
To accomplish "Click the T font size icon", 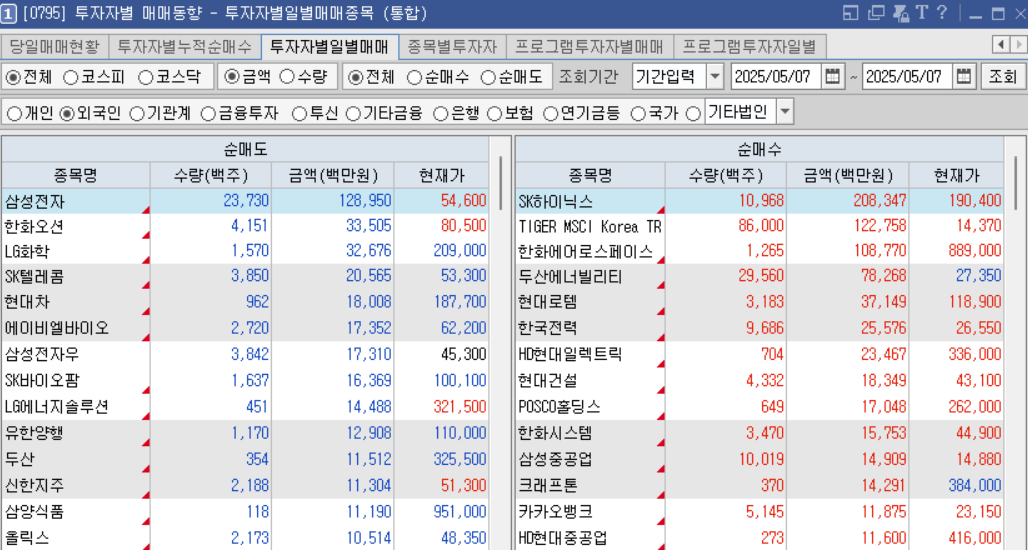I will [922, 12].
